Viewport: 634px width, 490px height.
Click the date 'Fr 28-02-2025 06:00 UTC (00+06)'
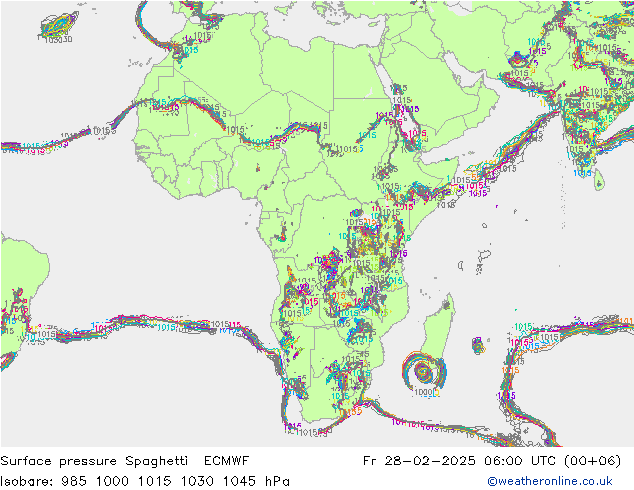[492, 461]
